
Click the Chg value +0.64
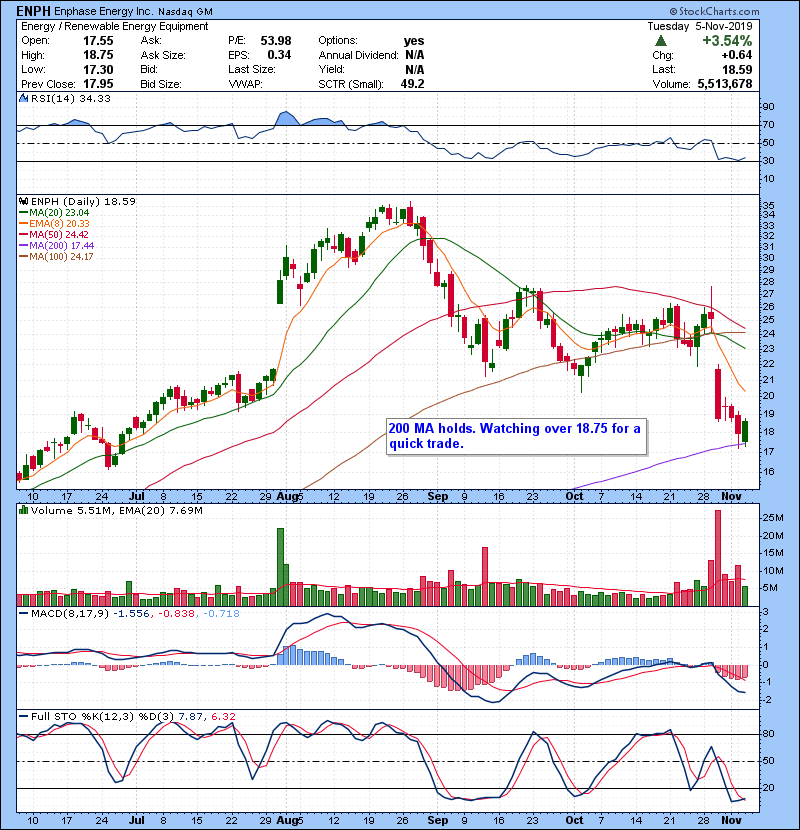[x=736, y=55]
